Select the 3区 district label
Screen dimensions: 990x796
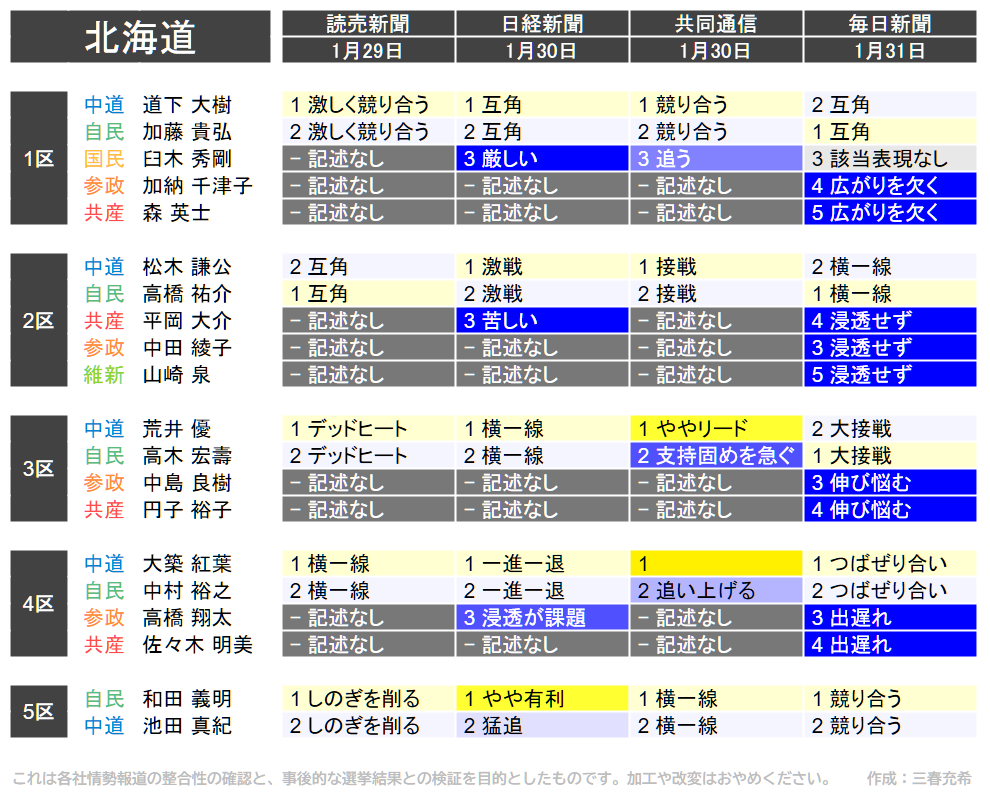(x=39, y=469)
